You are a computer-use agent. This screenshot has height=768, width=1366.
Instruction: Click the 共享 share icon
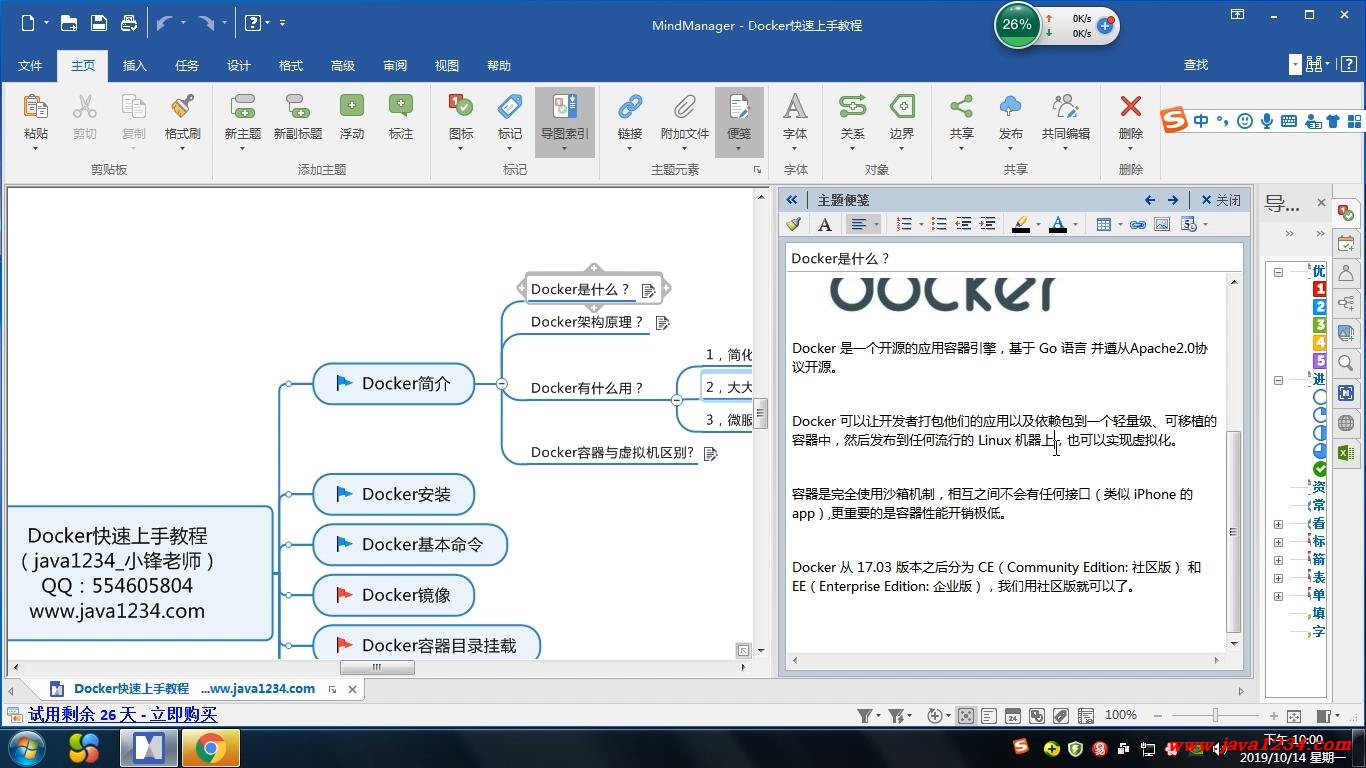tap(961, 106)
